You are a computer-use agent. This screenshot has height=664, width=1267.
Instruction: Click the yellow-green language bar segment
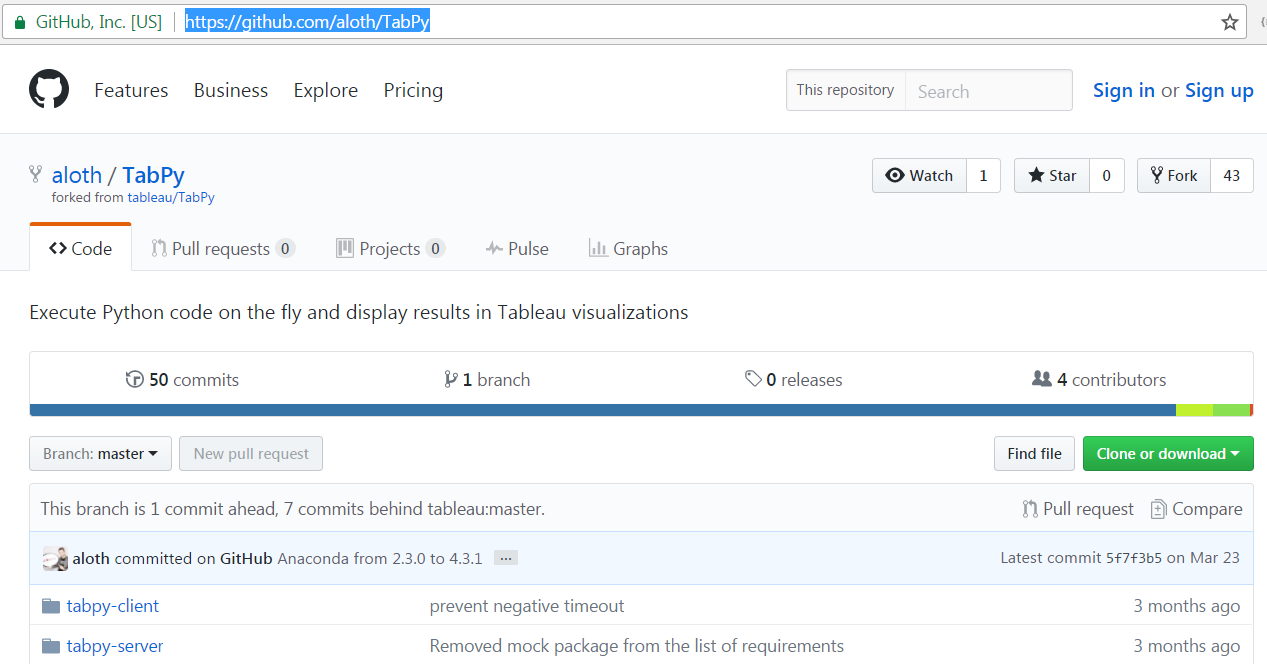1194,410
